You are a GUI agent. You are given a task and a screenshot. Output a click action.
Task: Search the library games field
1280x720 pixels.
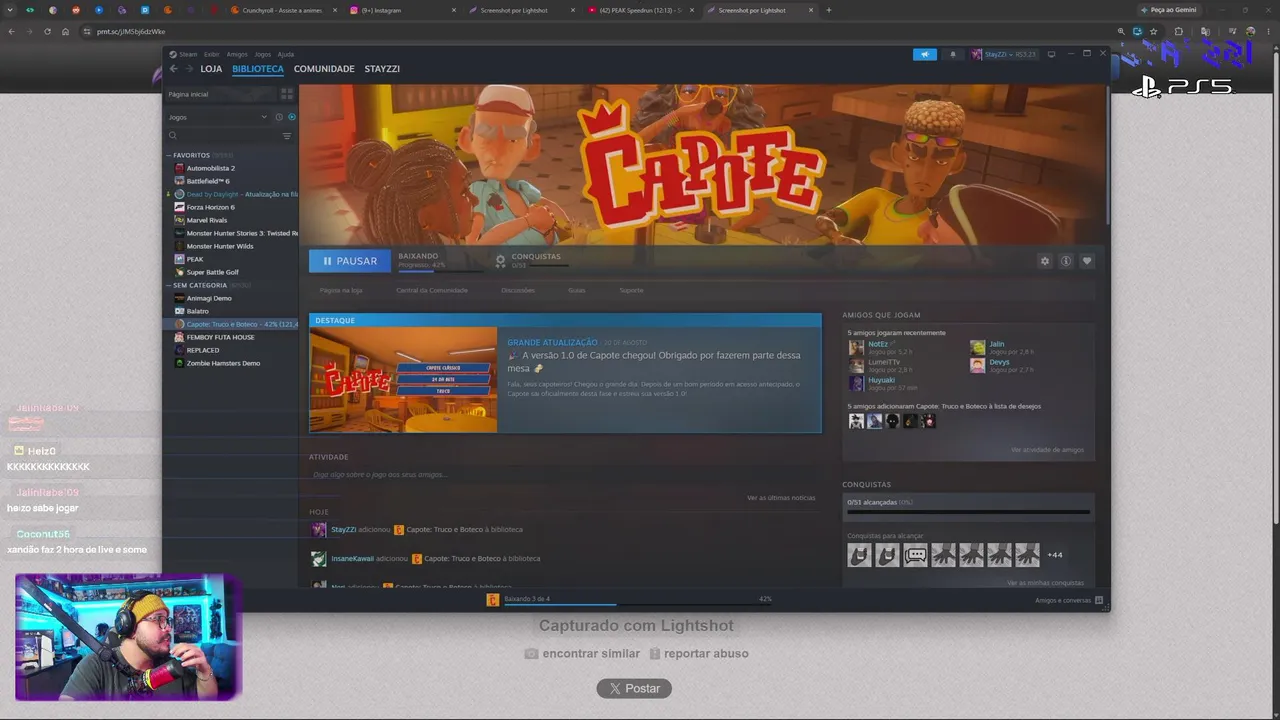[225, 136]
